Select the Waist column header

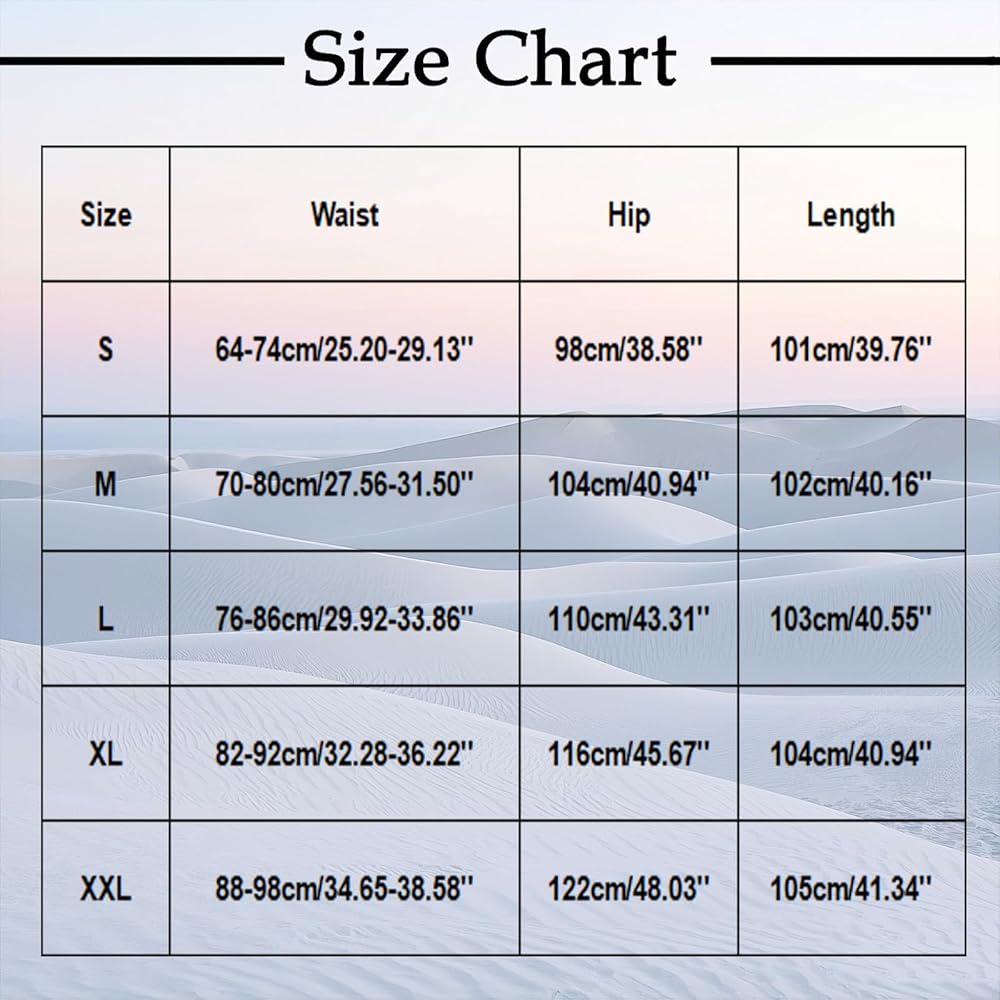(x=345, y=214)
